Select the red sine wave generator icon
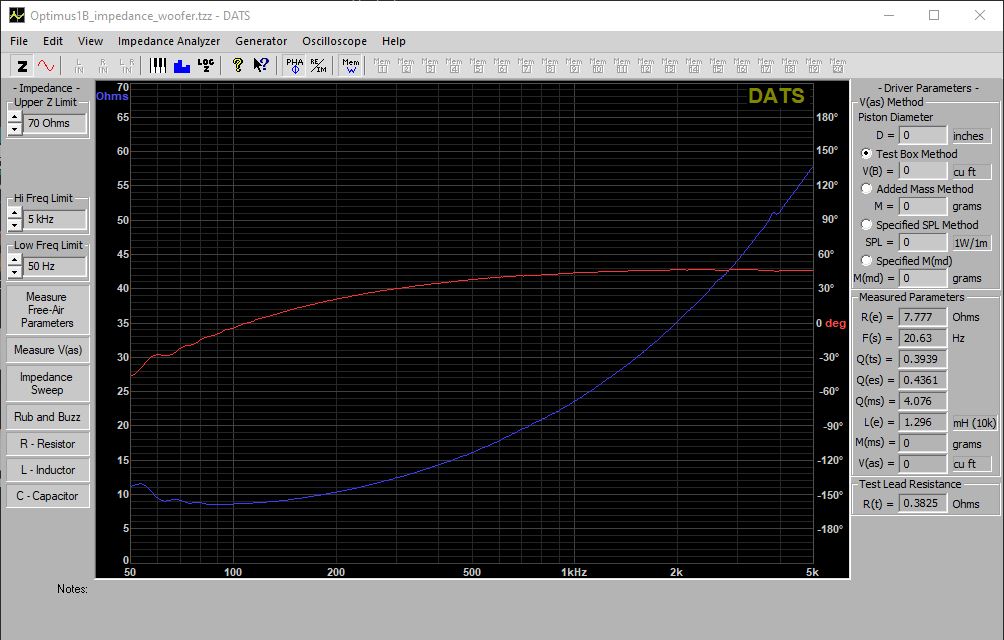1004x640 pixels. (x=45, y=65)
